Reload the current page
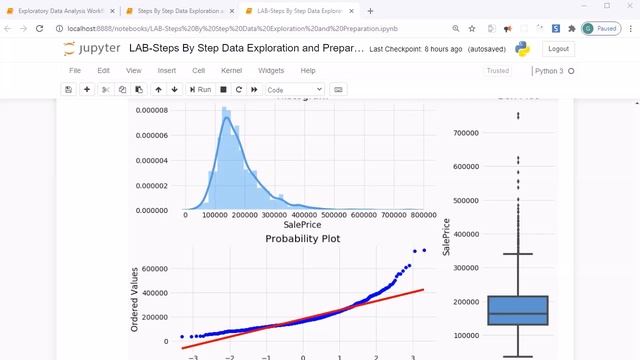The width and height of the screenshot is (640, 360). [40, 29]
